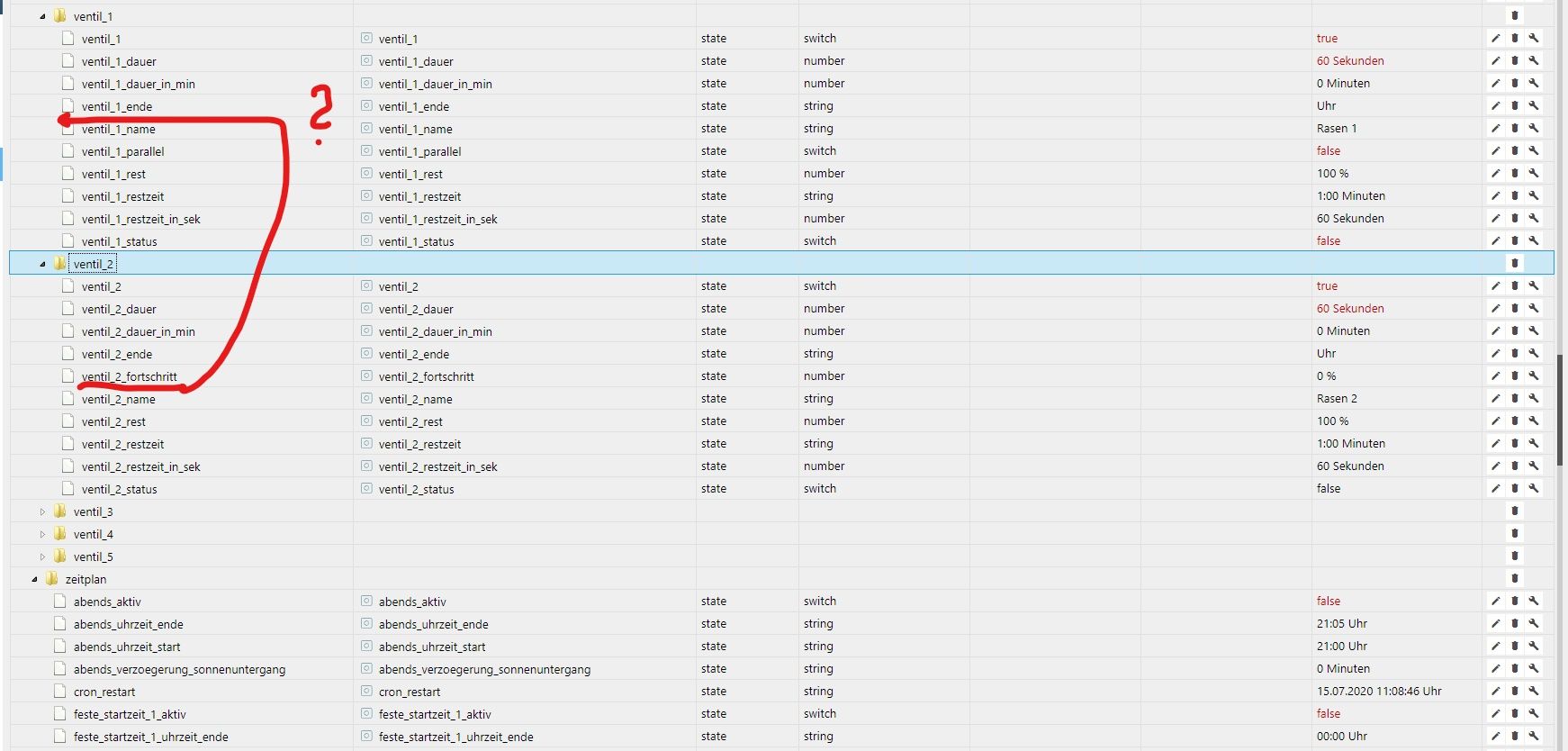
Task: Select ventil_1_parallel in the tree
Action: click(122, 151)
